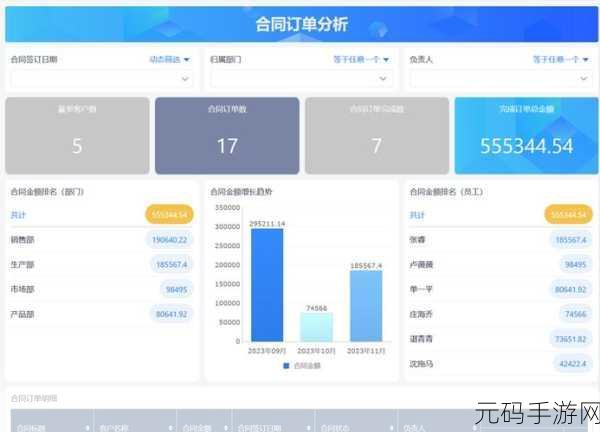Select the 销售部 row label
This screenshot has width=600, height=432.
pos(23,240)
